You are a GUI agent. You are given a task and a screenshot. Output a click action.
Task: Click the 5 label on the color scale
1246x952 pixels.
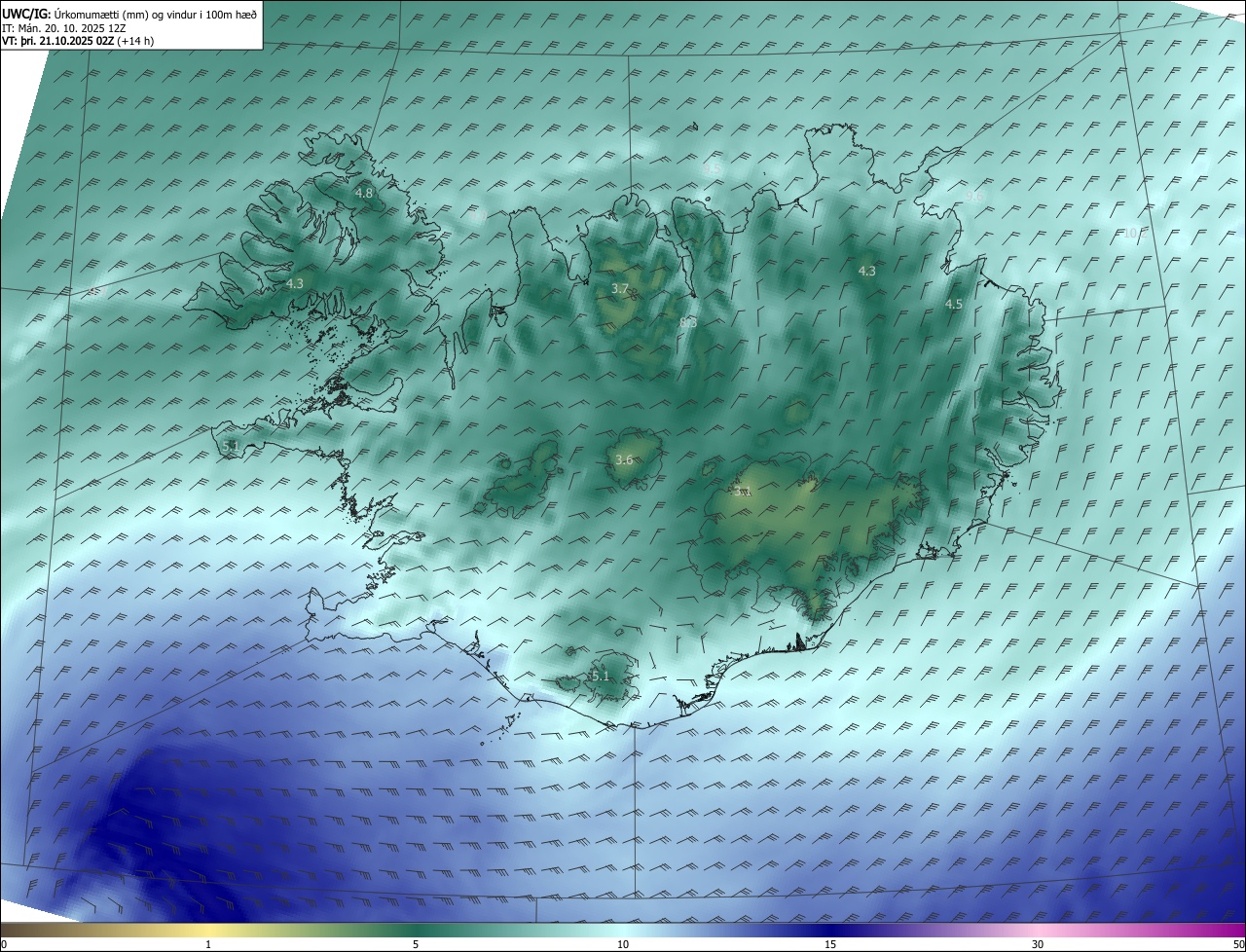pyautogui.click(x=416, y=944)
